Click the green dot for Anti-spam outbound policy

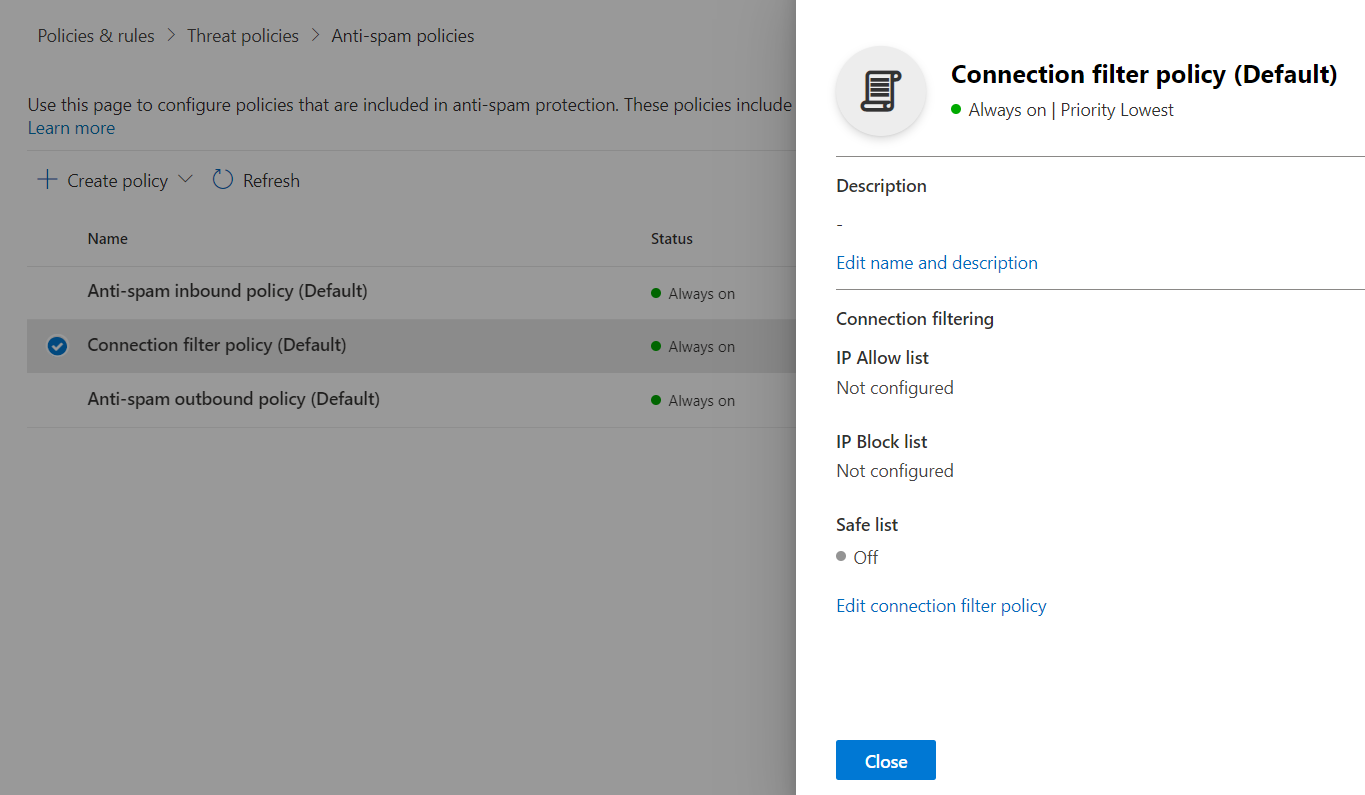click(657, 400)
